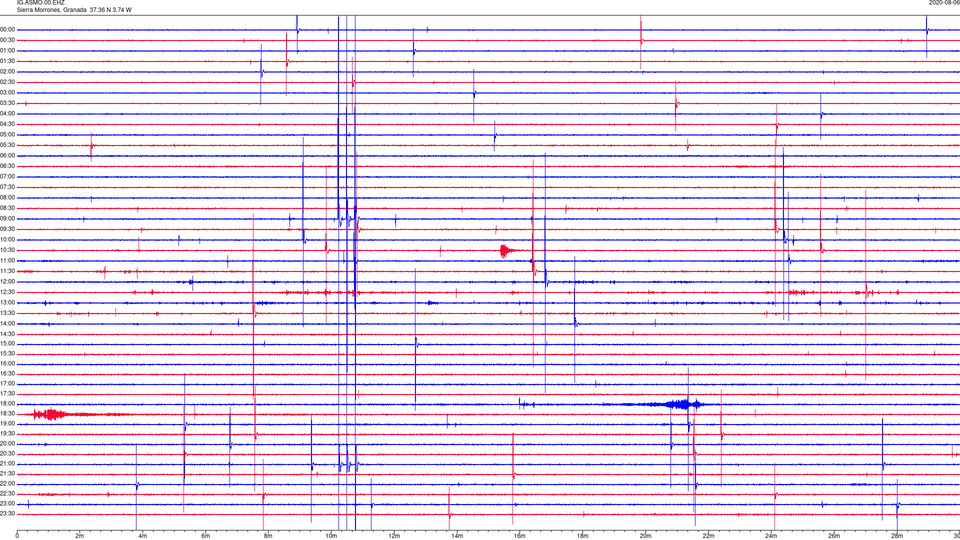Pick the 11:30 row label
This screenshot has width=960, height=540.
8,271
